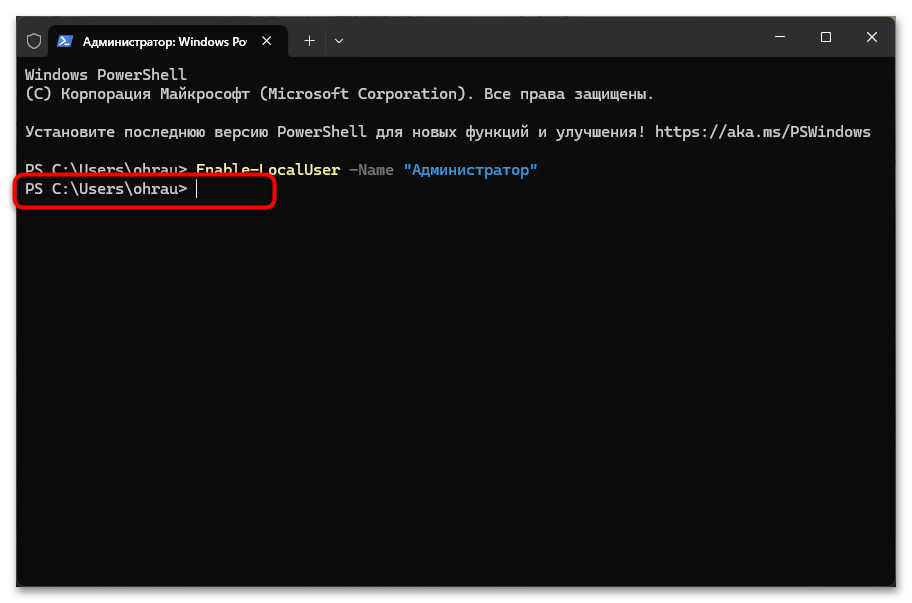This screenshot has height=603, width=912.
Task: Click the admin shield icon in title bar
Action: (34, 41)
